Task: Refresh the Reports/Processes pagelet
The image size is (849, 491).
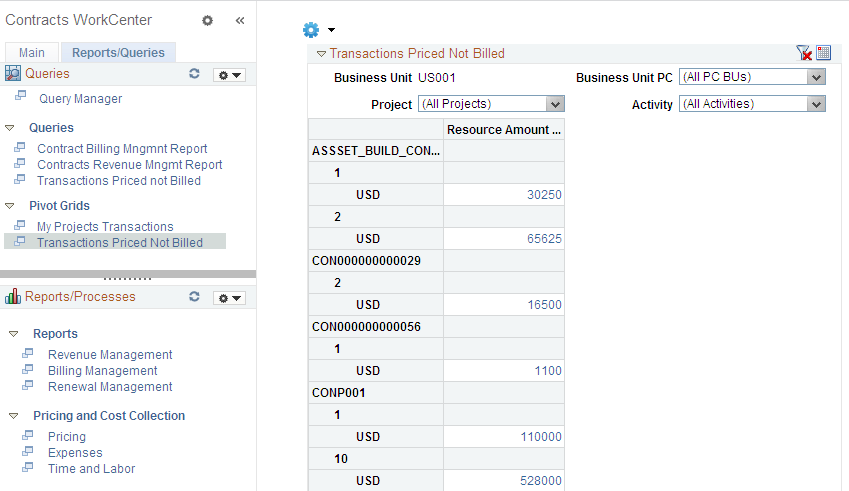Action: (x=195, y=297)
